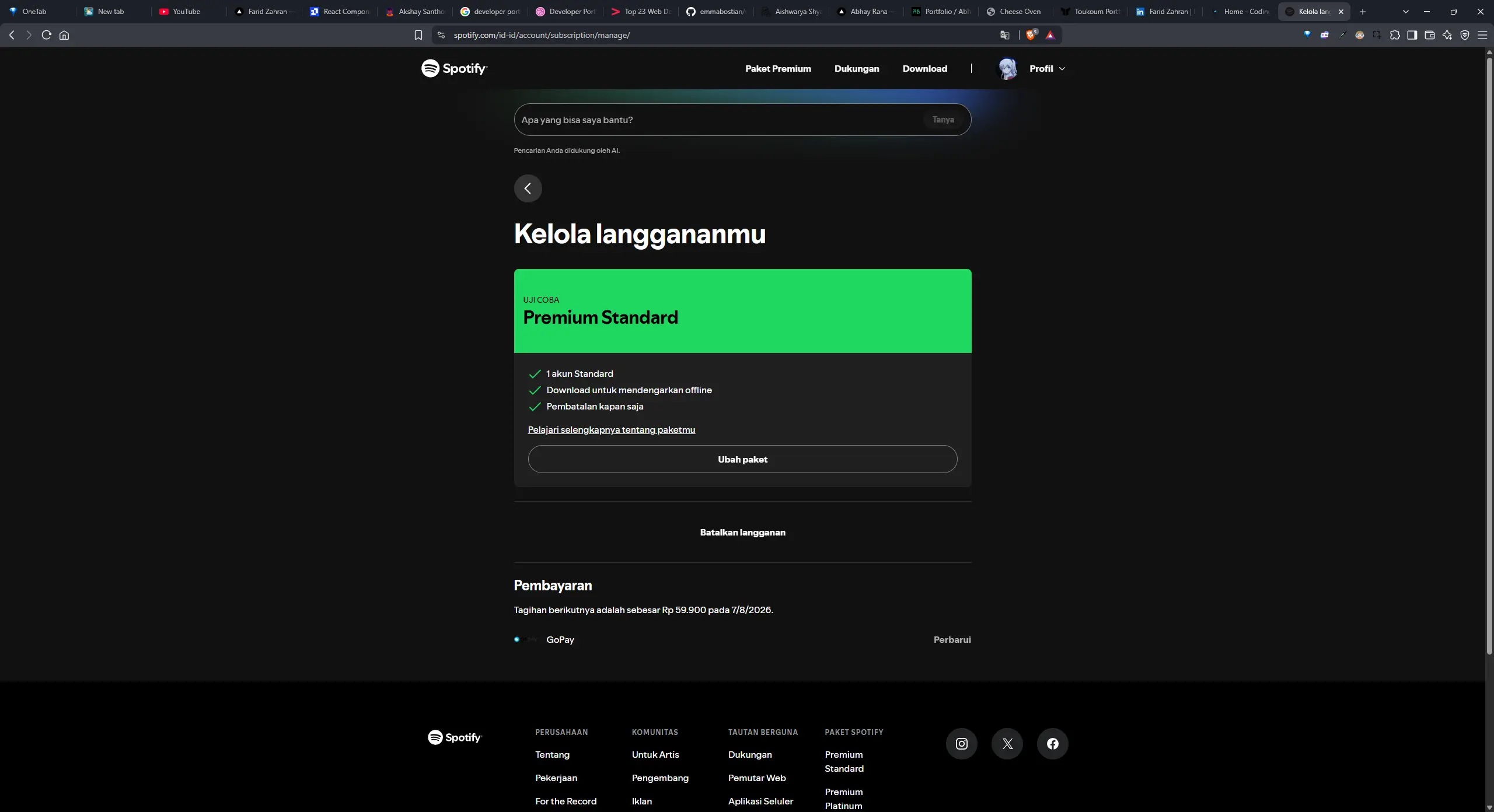Viewport: 1494px width, 812px height.
Task: Open Dukungan in the header navigation
Action: (x=857, y=69)
